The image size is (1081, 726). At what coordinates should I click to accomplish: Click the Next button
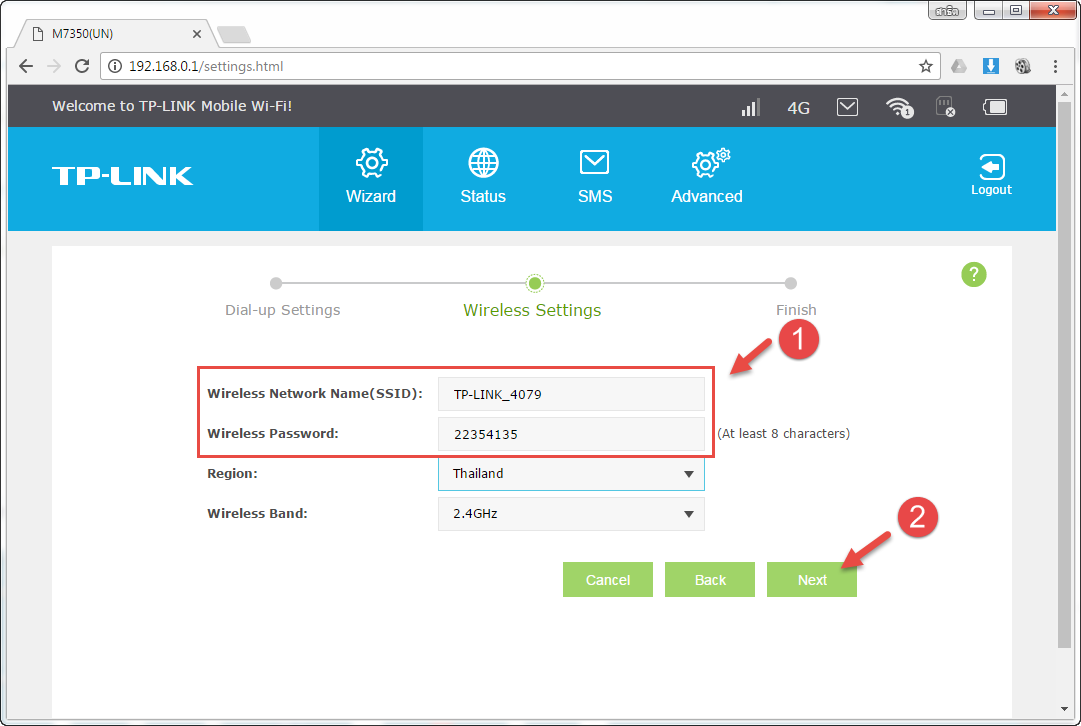coord(811,580)
